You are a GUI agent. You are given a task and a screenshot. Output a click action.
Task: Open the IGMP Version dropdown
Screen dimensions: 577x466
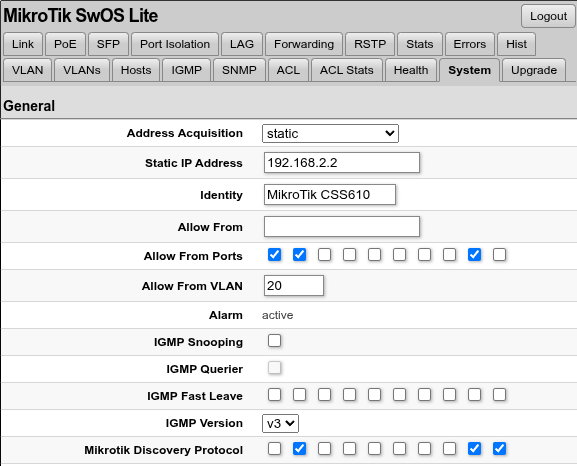[x=280, y=424]
